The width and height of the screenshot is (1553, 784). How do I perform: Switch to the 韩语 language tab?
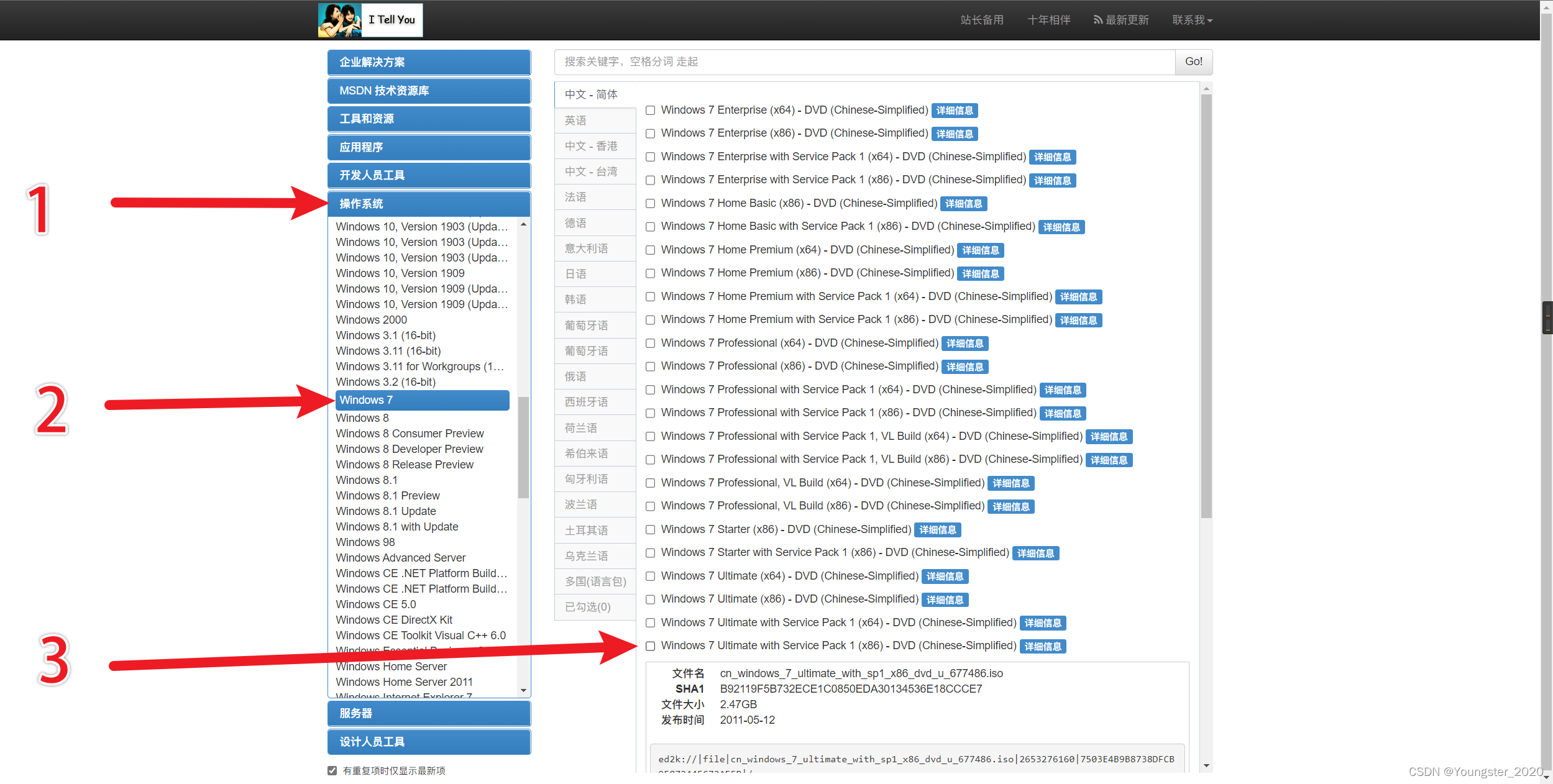coord(595,299)
